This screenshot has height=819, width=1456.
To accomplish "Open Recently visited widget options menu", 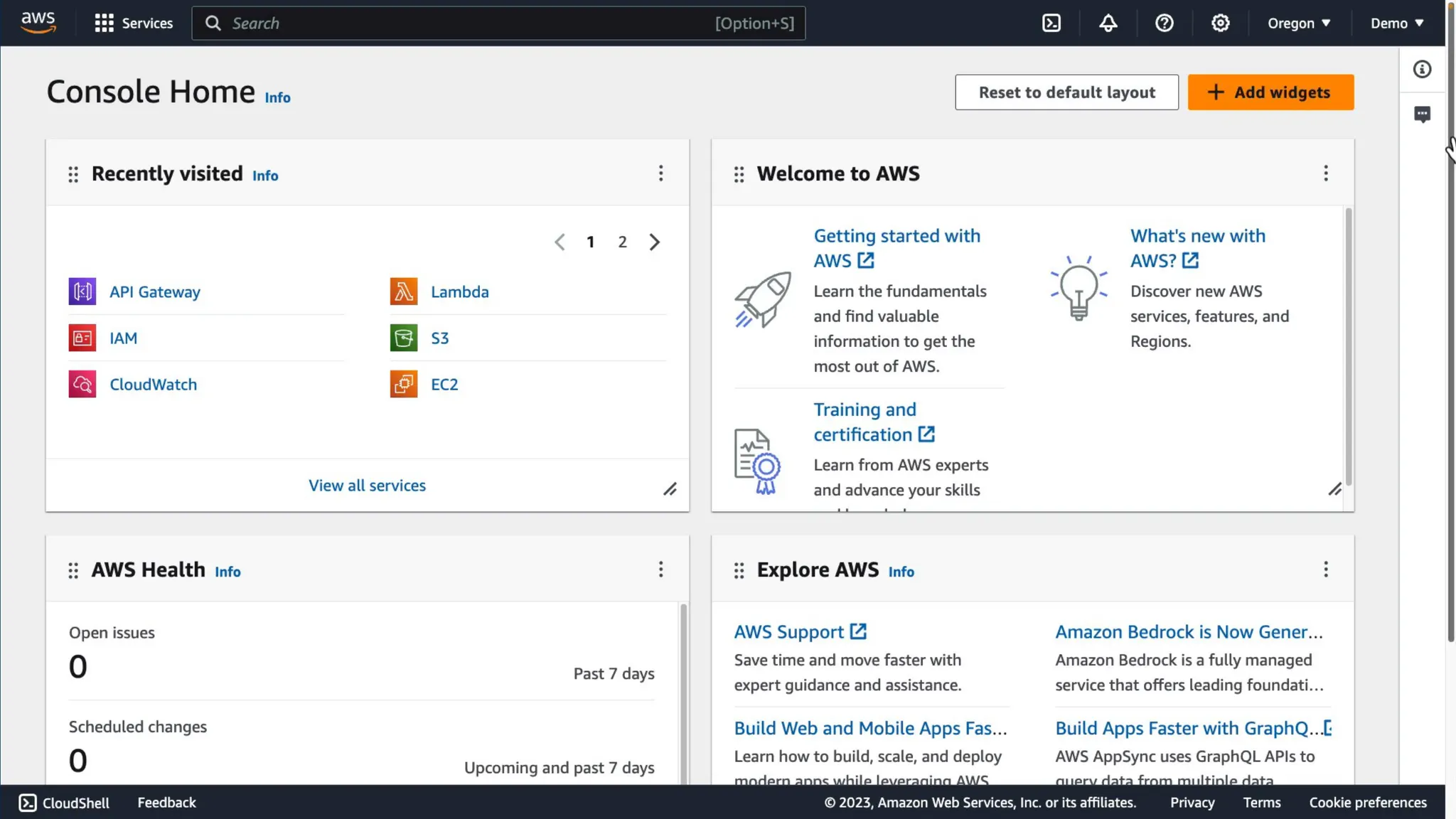I will click(x=660, y=173).
